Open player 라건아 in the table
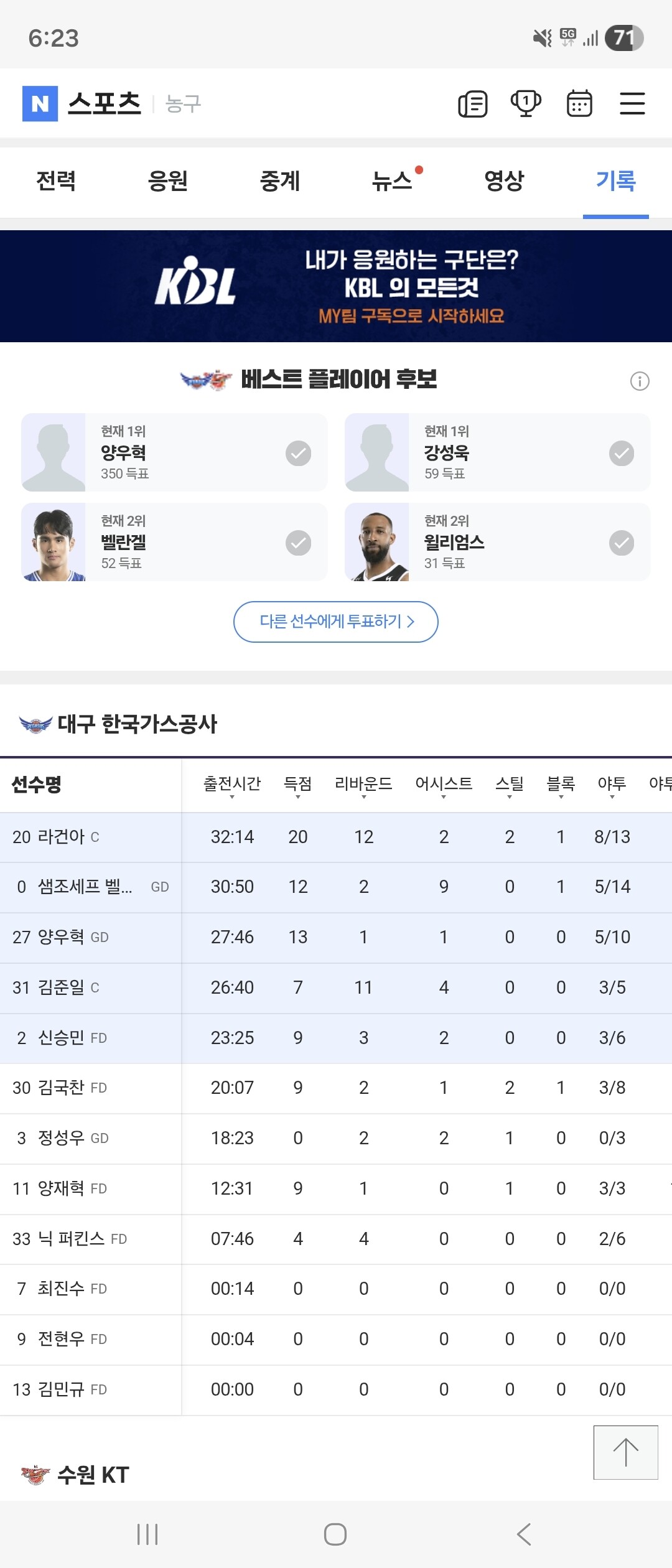 [61, 837]
